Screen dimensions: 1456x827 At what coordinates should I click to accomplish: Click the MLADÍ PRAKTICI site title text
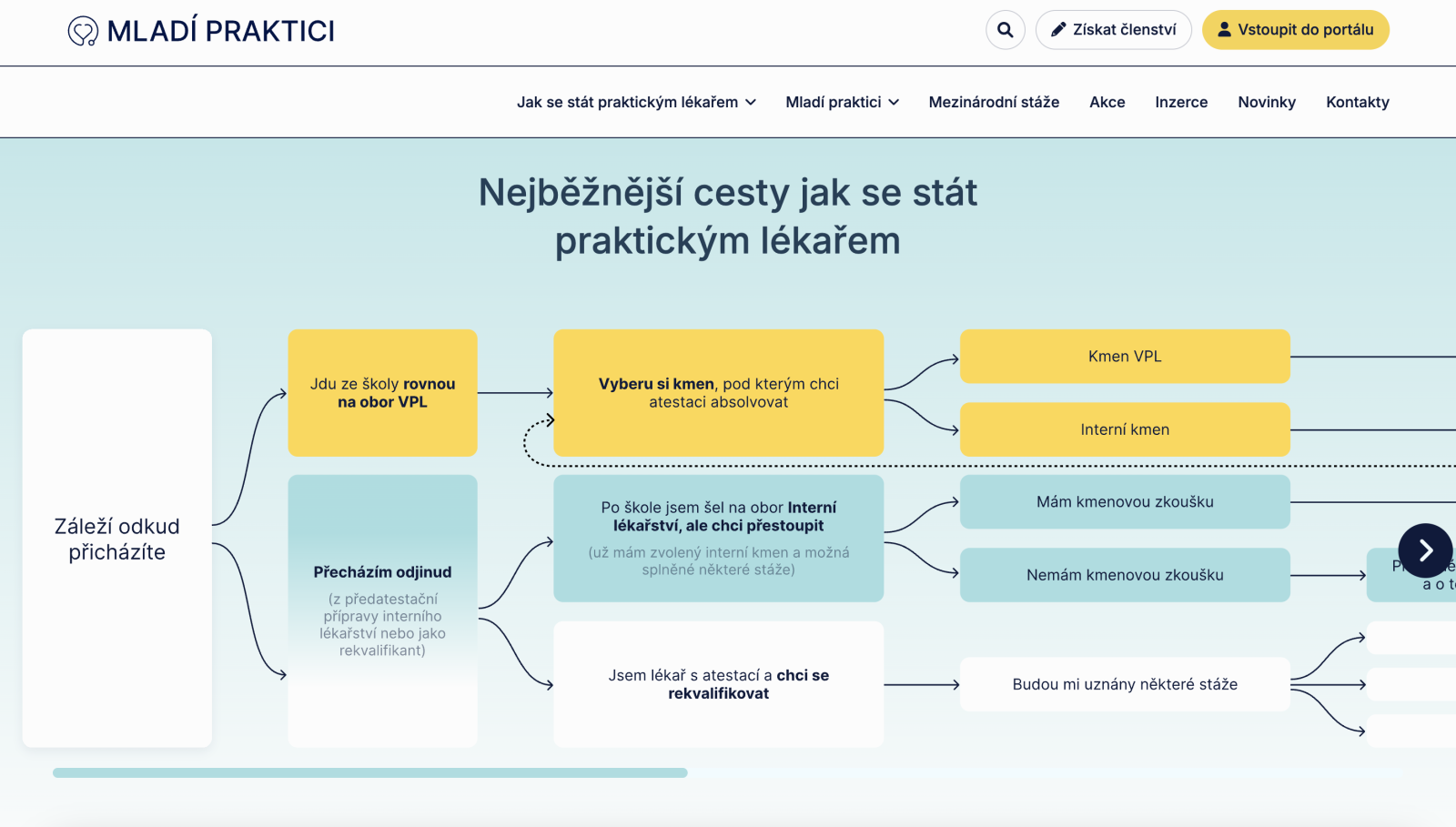click(x=220, y=31)
